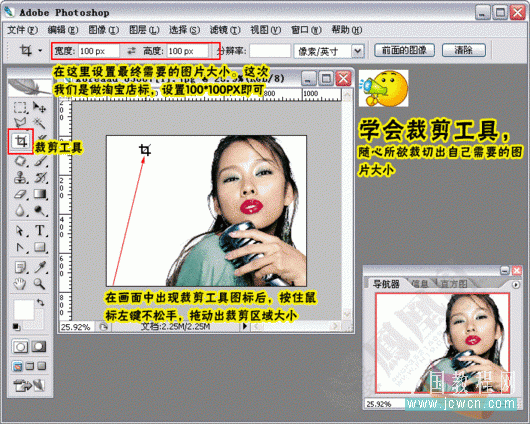Select the History Brush tool

pyautogui.click(x=40, y=178)
